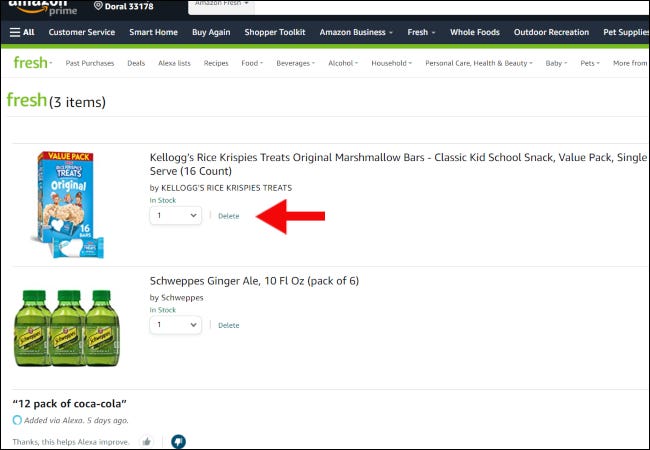Open Schweppes Ginger Ale product title
This screenshot has width=650, height=450.
pyautogui.click(x=254, y=281)
